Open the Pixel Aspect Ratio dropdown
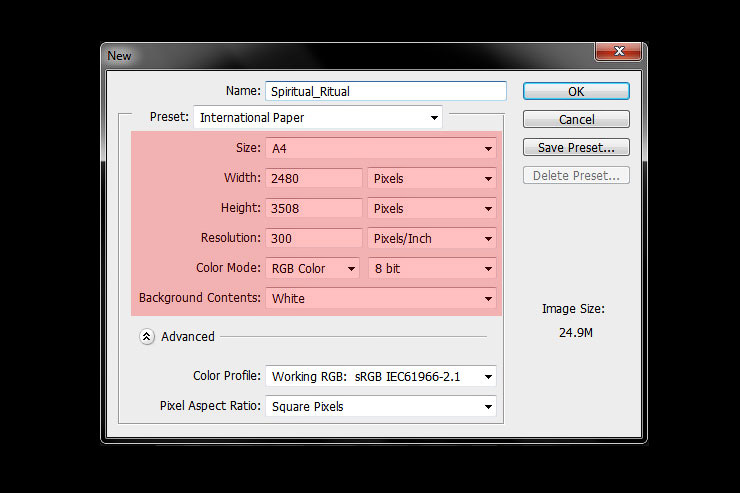 381,407
